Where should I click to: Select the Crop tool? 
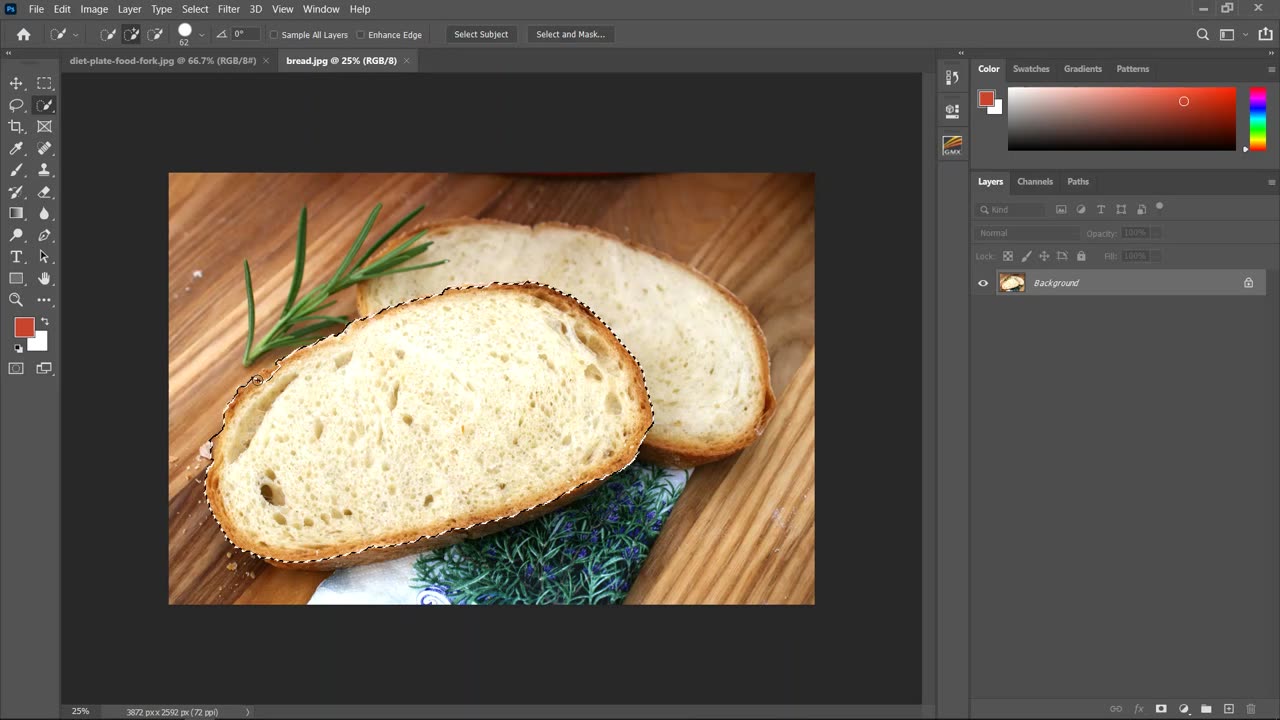(x=16, y=127)
